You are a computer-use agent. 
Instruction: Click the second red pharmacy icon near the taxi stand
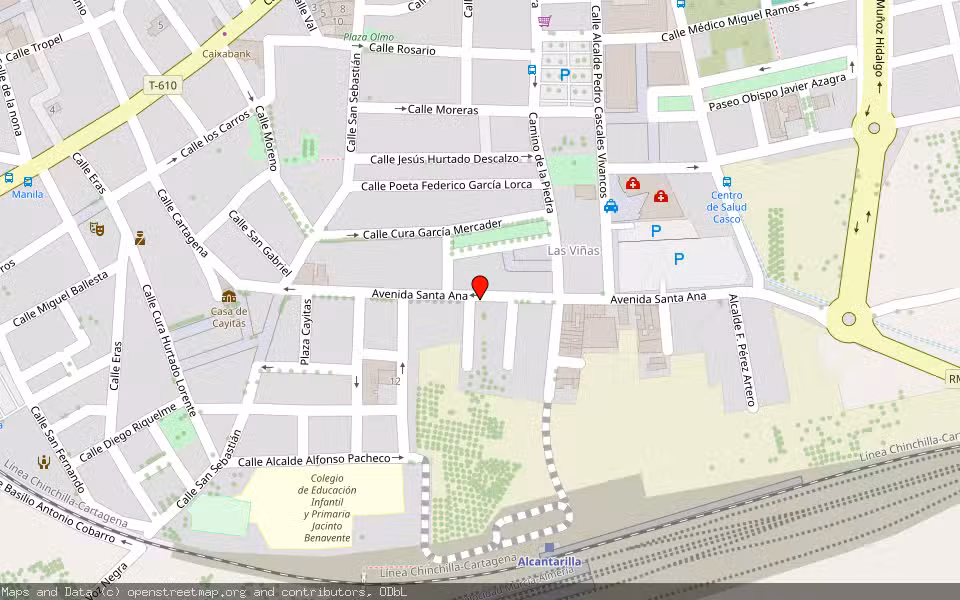point(633,184)
